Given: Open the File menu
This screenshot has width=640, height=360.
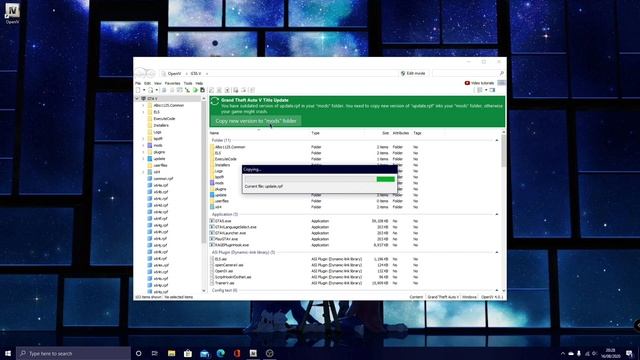Looking at the screenshot, I should click(x=138, y=83).
